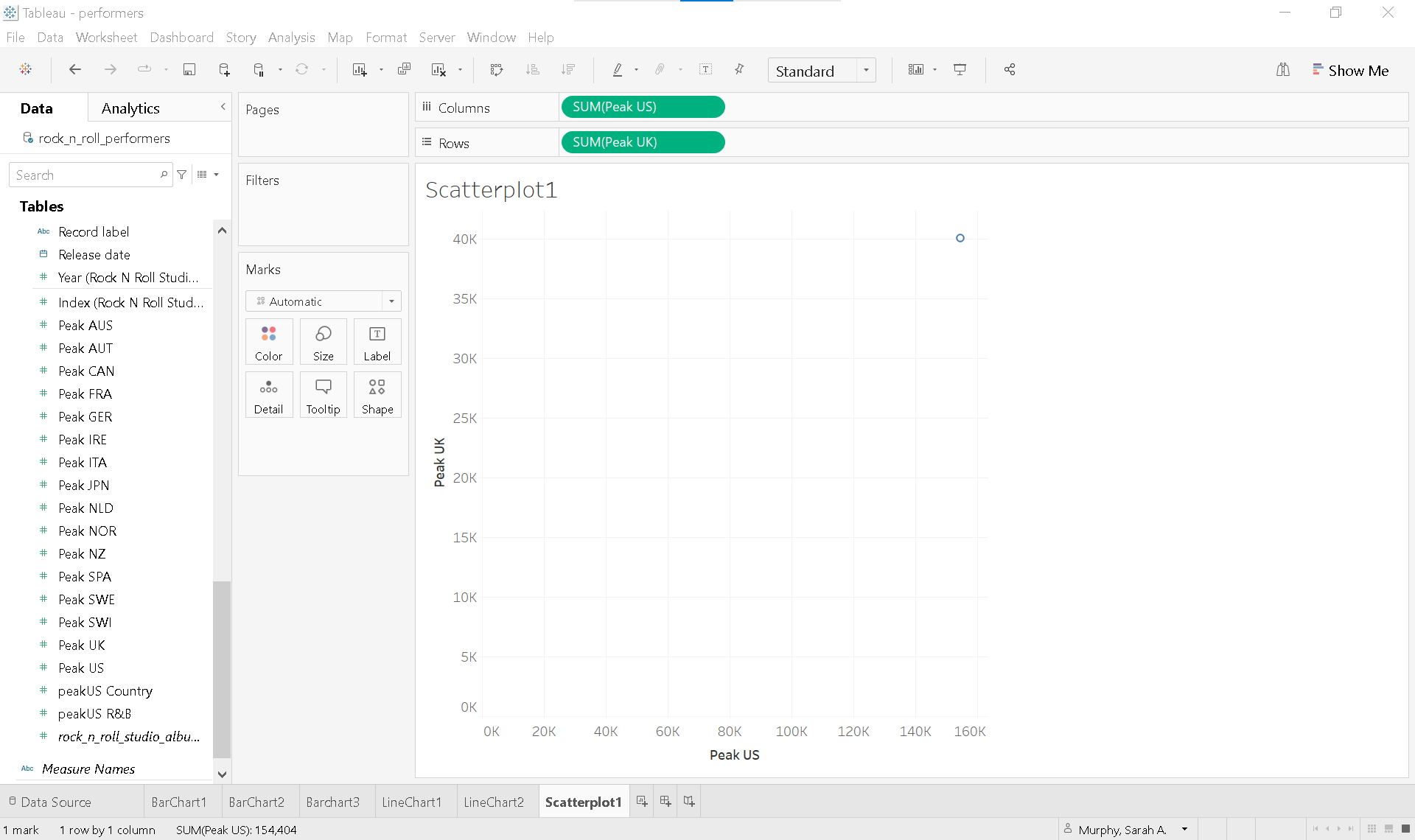Click the Sort Ascending icon

(532, 70)
